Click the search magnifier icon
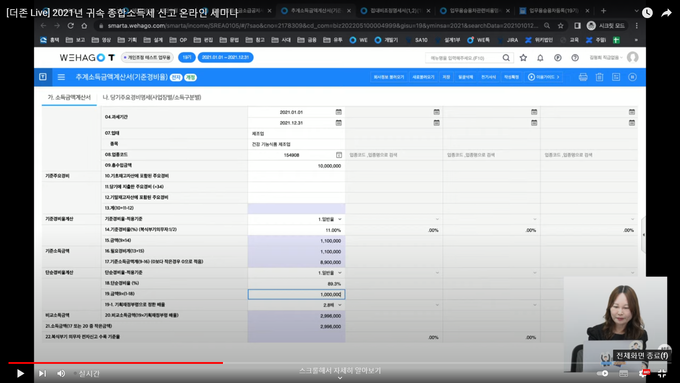 506,58
